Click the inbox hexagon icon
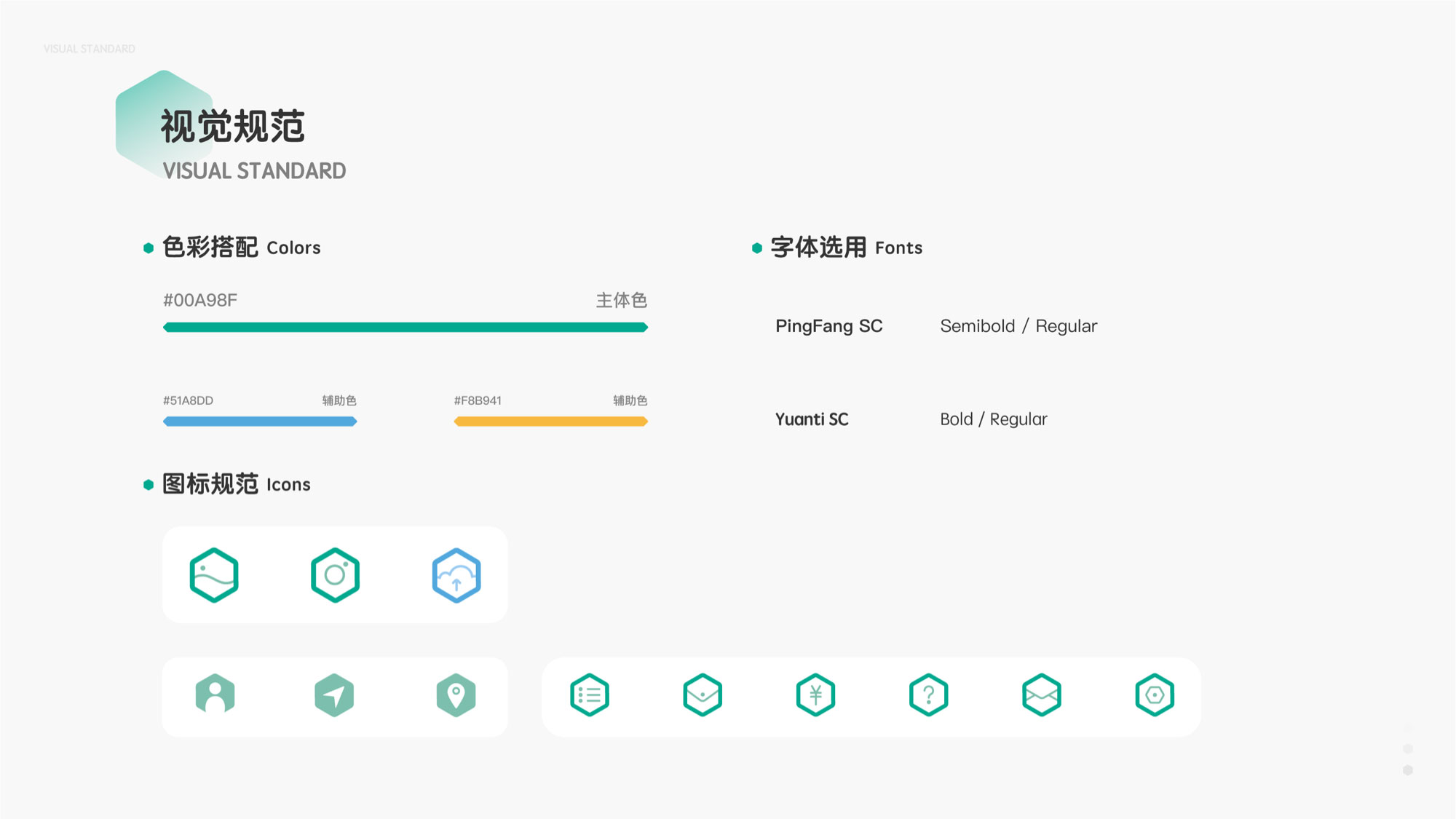 tap(703, 695)
